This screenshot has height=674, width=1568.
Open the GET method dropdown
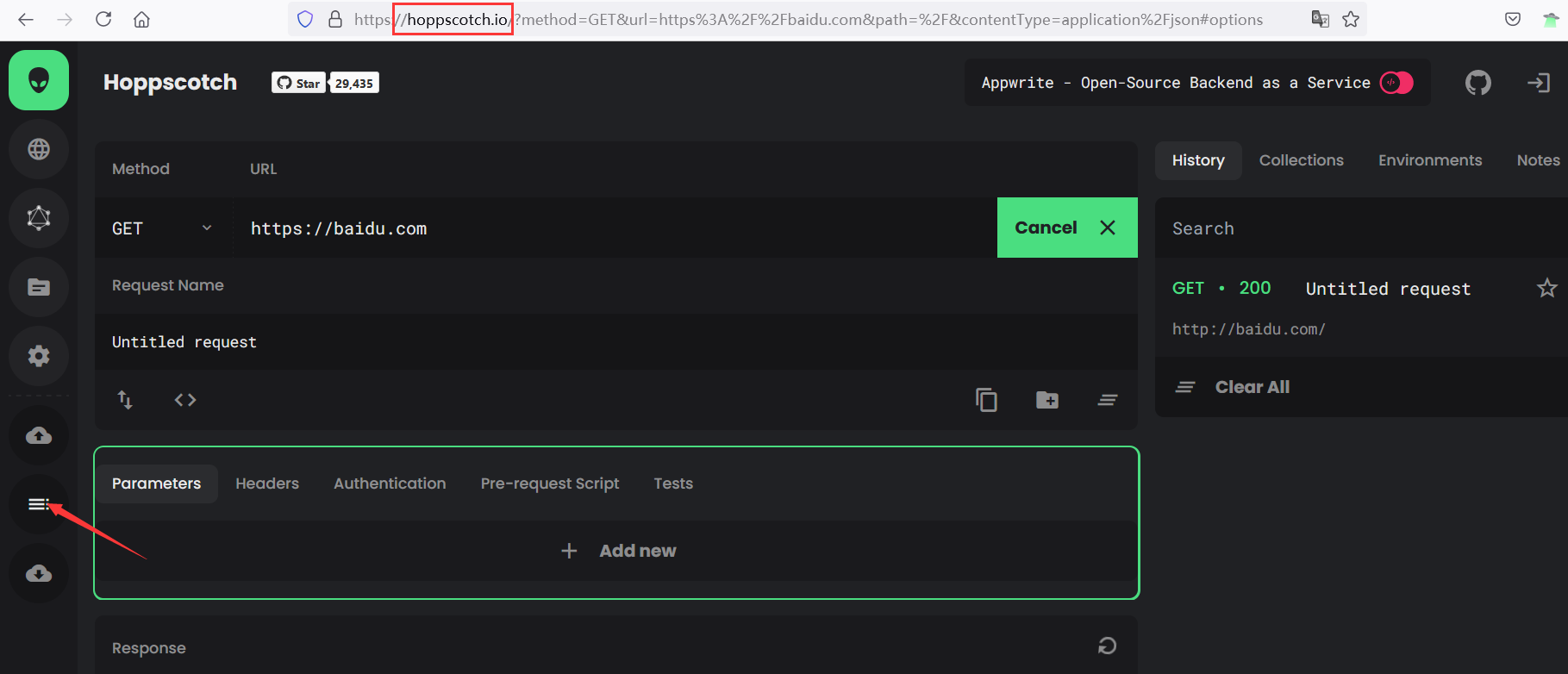pyautogui.click(x=162, y=228)
